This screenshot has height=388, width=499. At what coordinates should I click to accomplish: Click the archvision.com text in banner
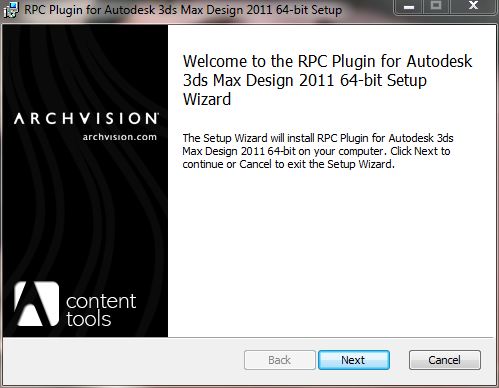119,137
